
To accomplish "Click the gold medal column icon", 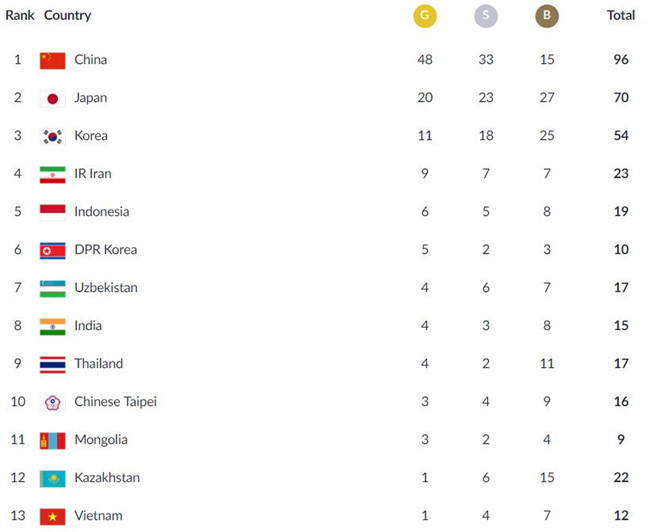I will pos(425,16).
